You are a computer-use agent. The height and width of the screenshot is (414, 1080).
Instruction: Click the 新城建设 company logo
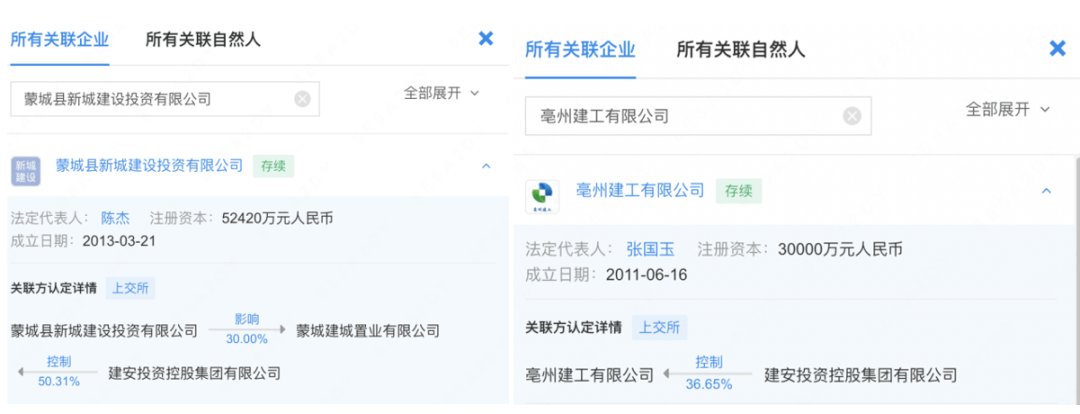click(x=25, y=172)
